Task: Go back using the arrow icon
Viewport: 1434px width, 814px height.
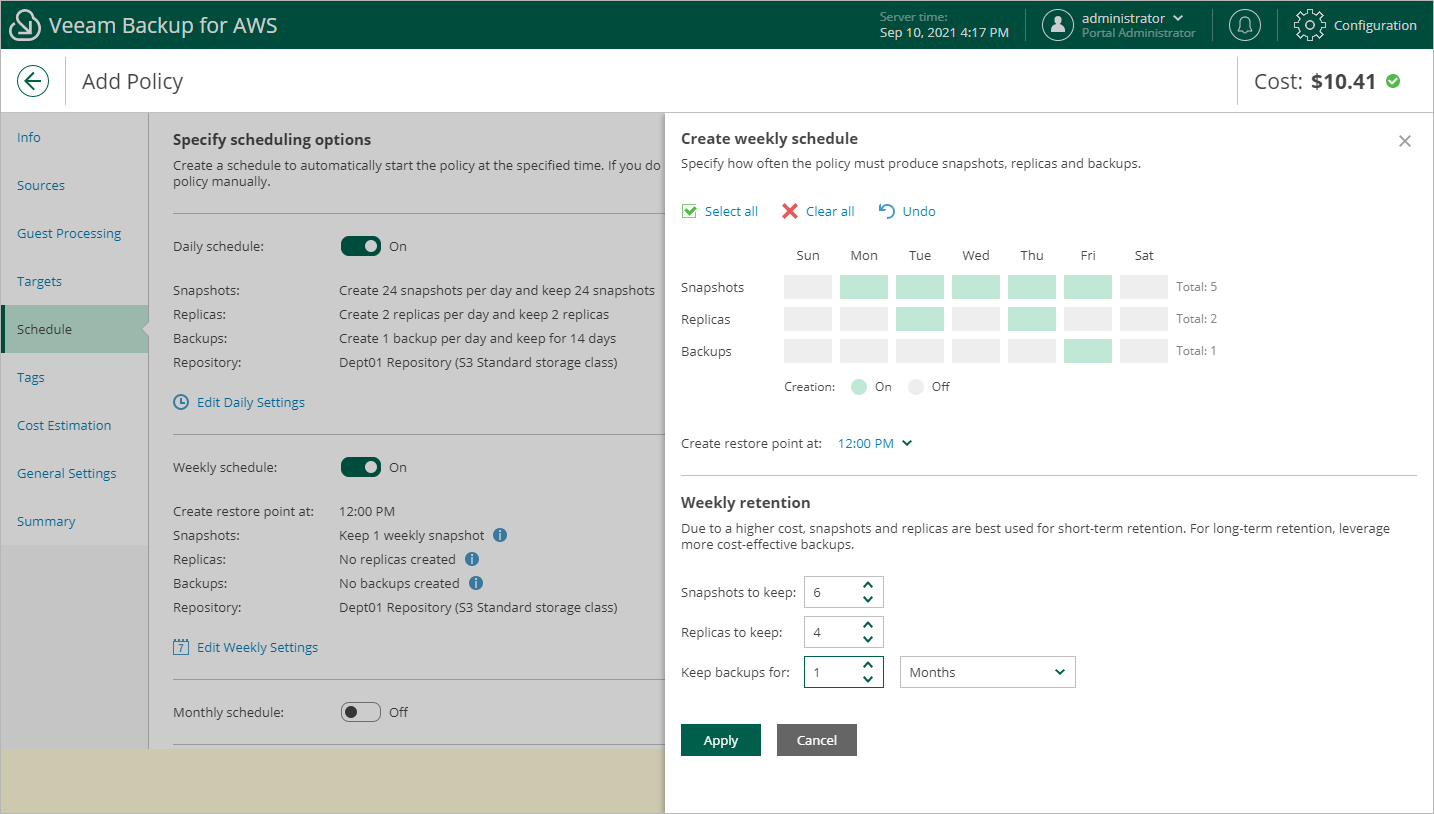Action: coord(33,81)
